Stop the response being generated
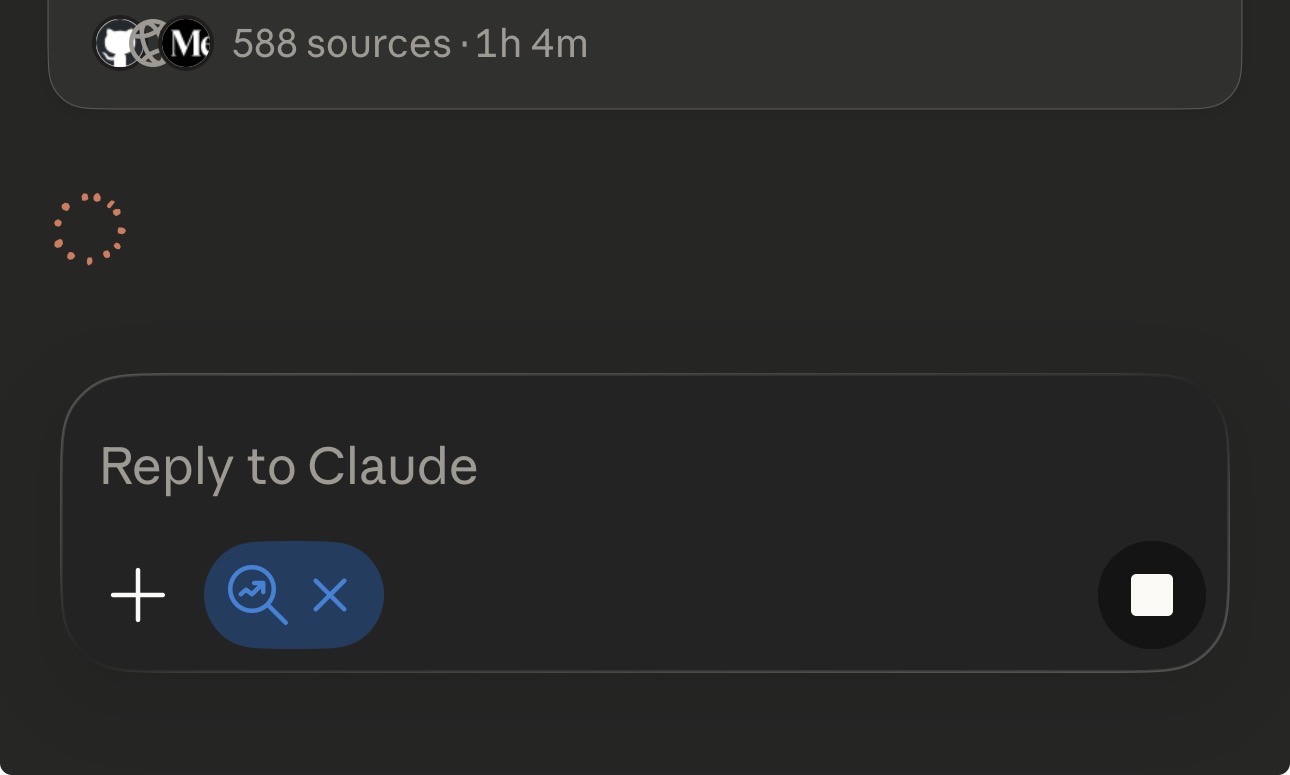Screen dimensions: 1290x775 [1151, 595]
